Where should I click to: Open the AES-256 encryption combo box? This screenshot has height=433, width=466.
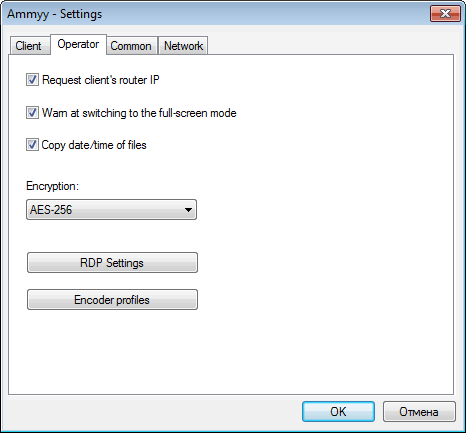pos(111,210)
